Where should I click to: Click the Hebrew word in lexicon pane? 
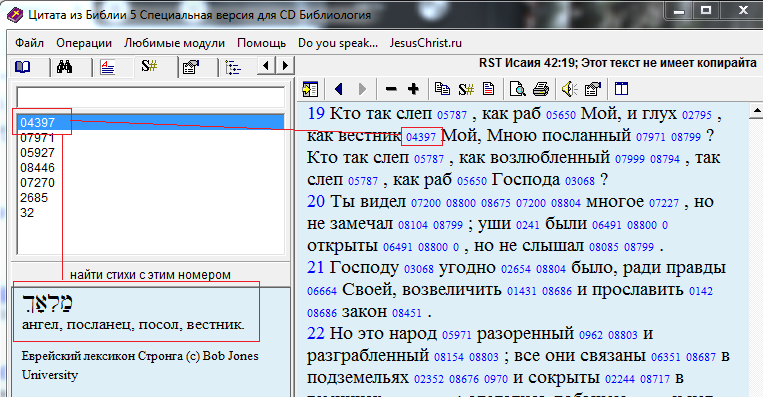pos(48,304)
